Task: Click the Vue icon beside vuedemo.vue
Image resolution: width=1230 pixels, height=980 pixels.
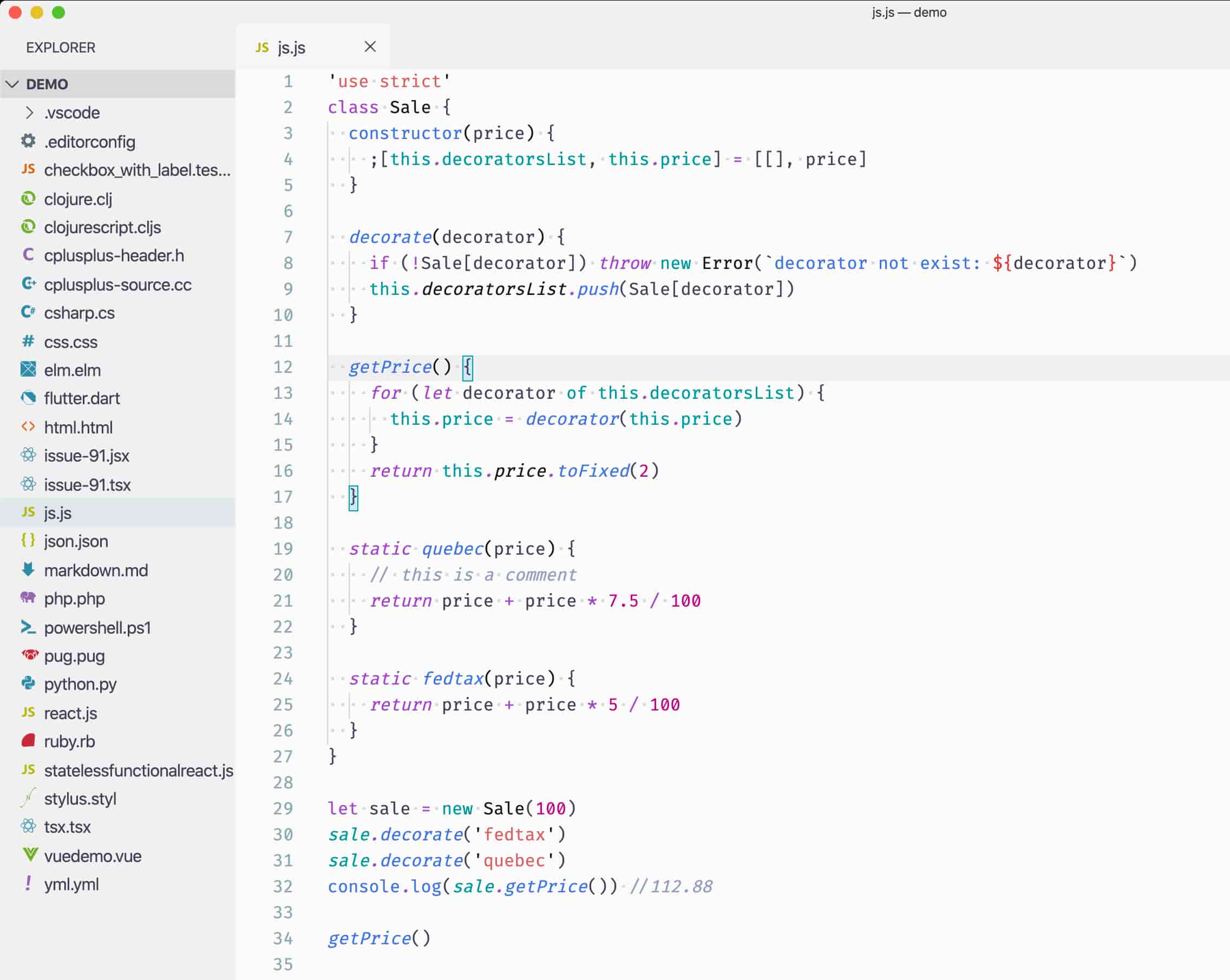Action: (x=30, y=855)
